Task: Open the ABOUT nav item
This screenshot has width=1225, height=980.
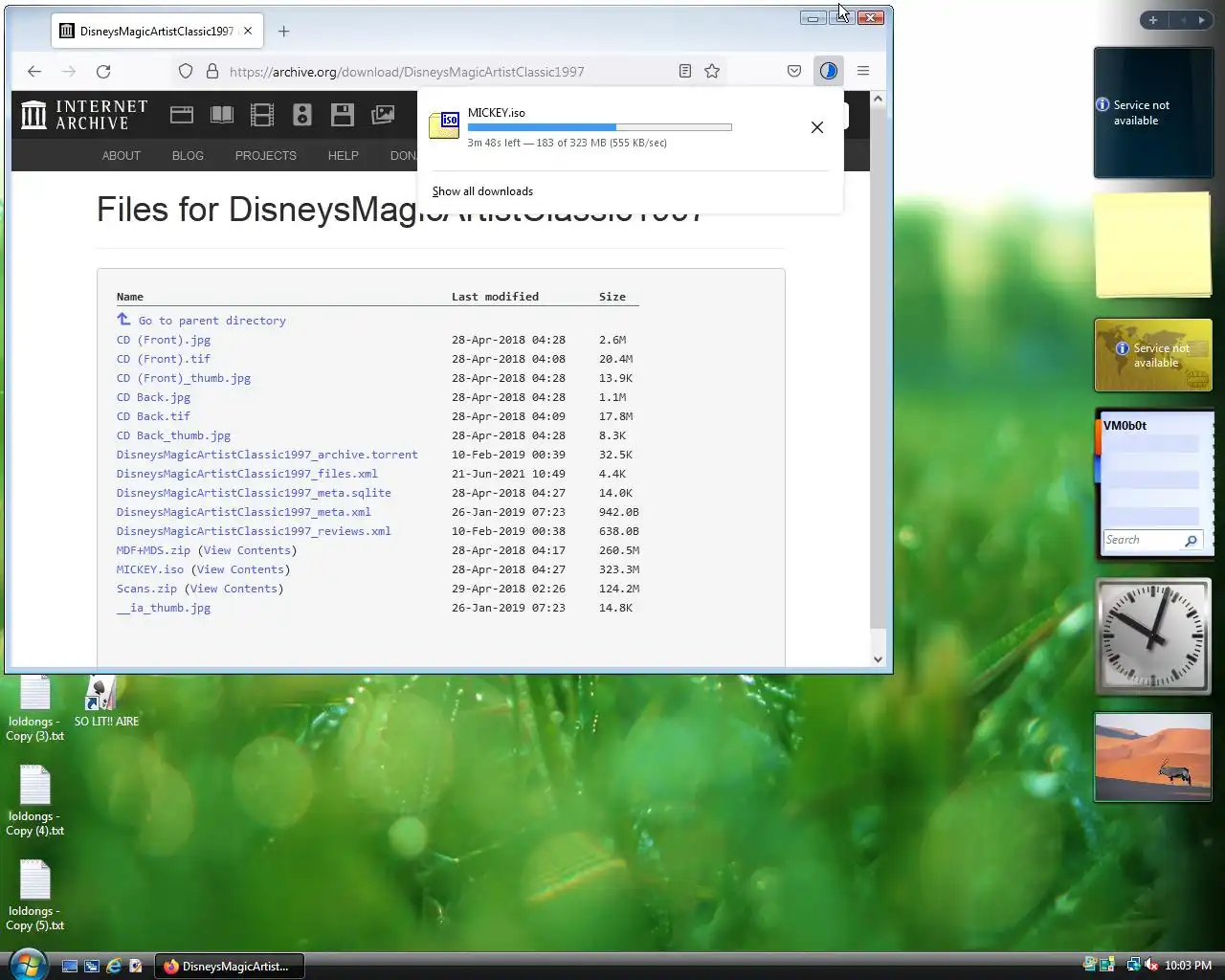Action: [x=122, y=155]
